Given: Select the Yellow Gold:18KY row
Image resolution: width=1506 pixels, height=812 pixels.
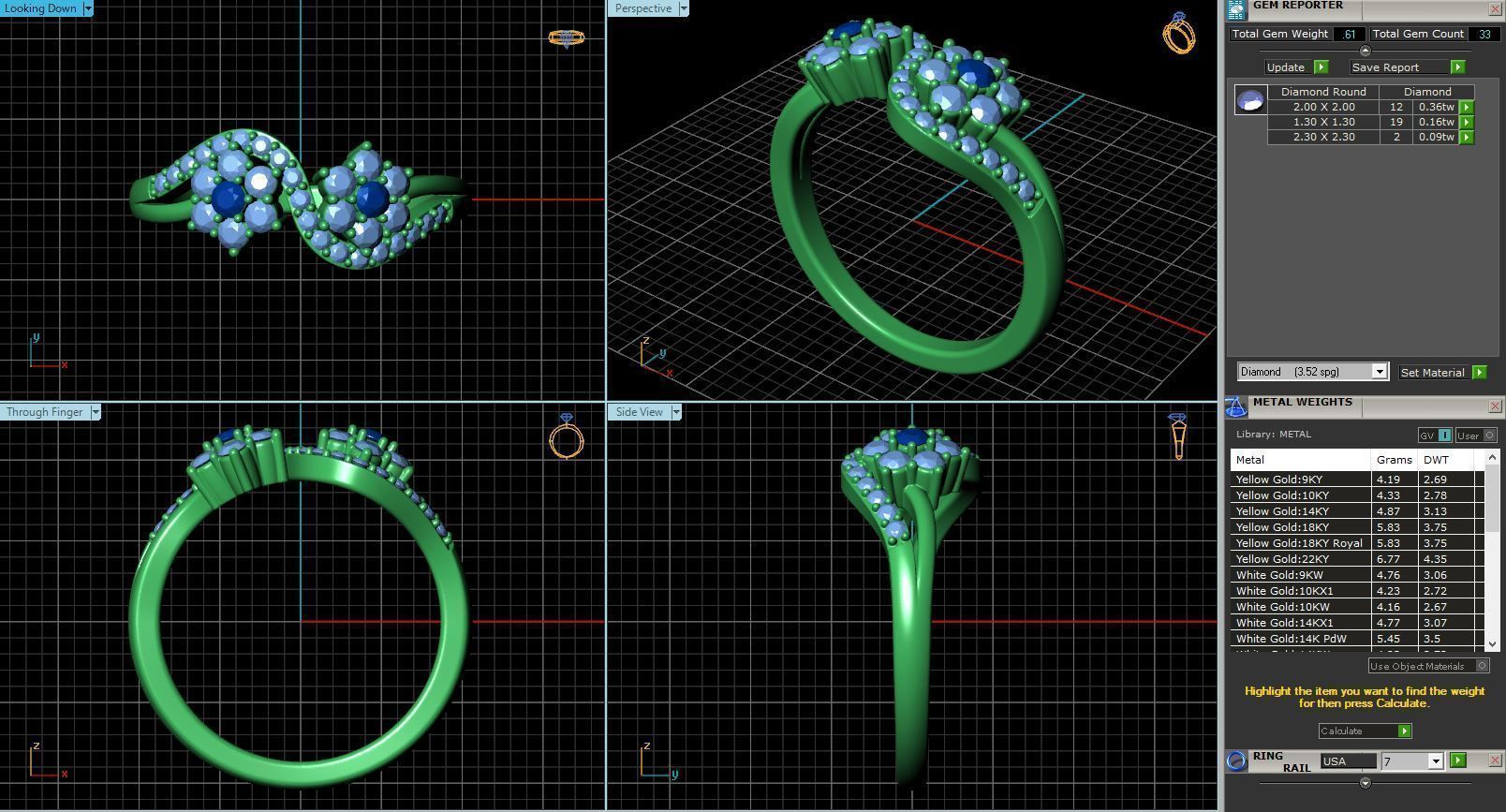Looking at the screenshot, I should [x=1357, y=527].
